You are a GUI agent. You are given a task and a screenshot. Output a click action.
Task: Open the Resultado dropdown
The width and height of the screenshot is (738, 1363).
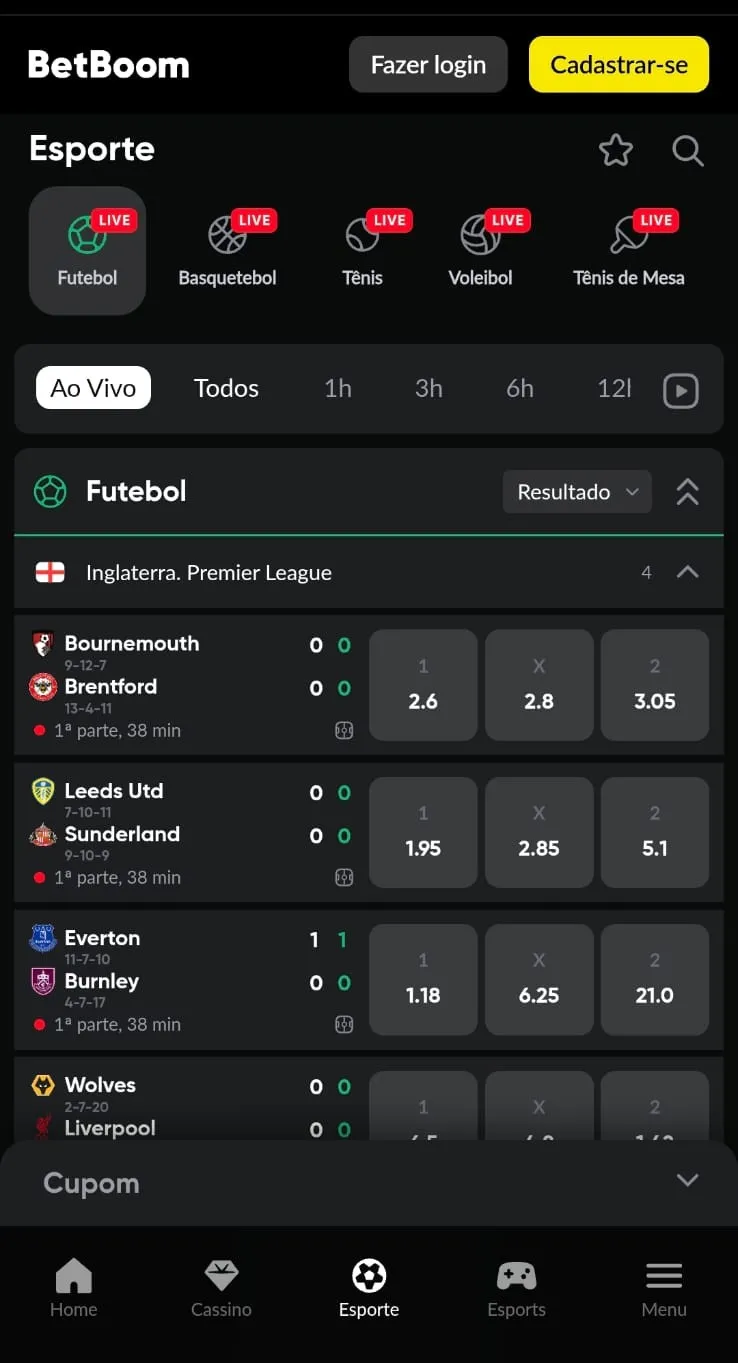(x=577, y=491)
